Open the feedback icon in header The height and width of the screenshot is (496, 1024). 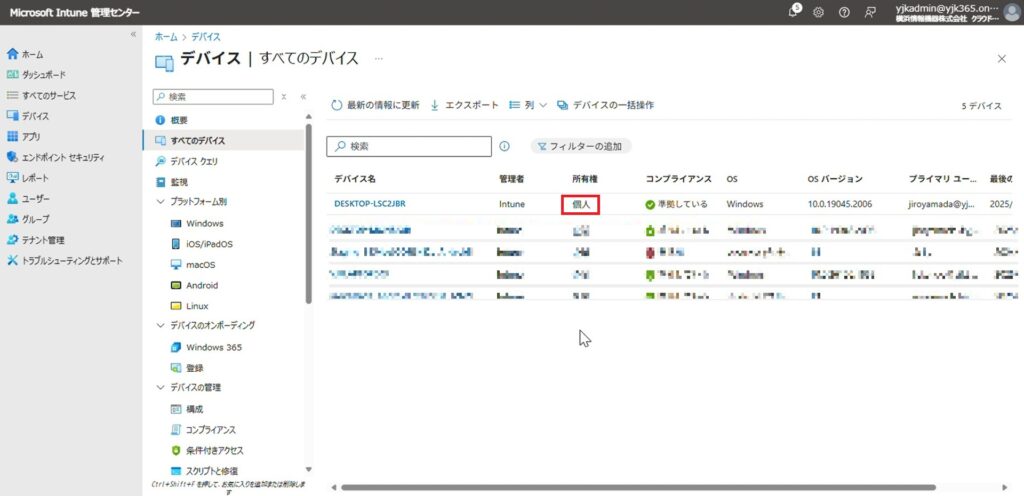(870, 12)
